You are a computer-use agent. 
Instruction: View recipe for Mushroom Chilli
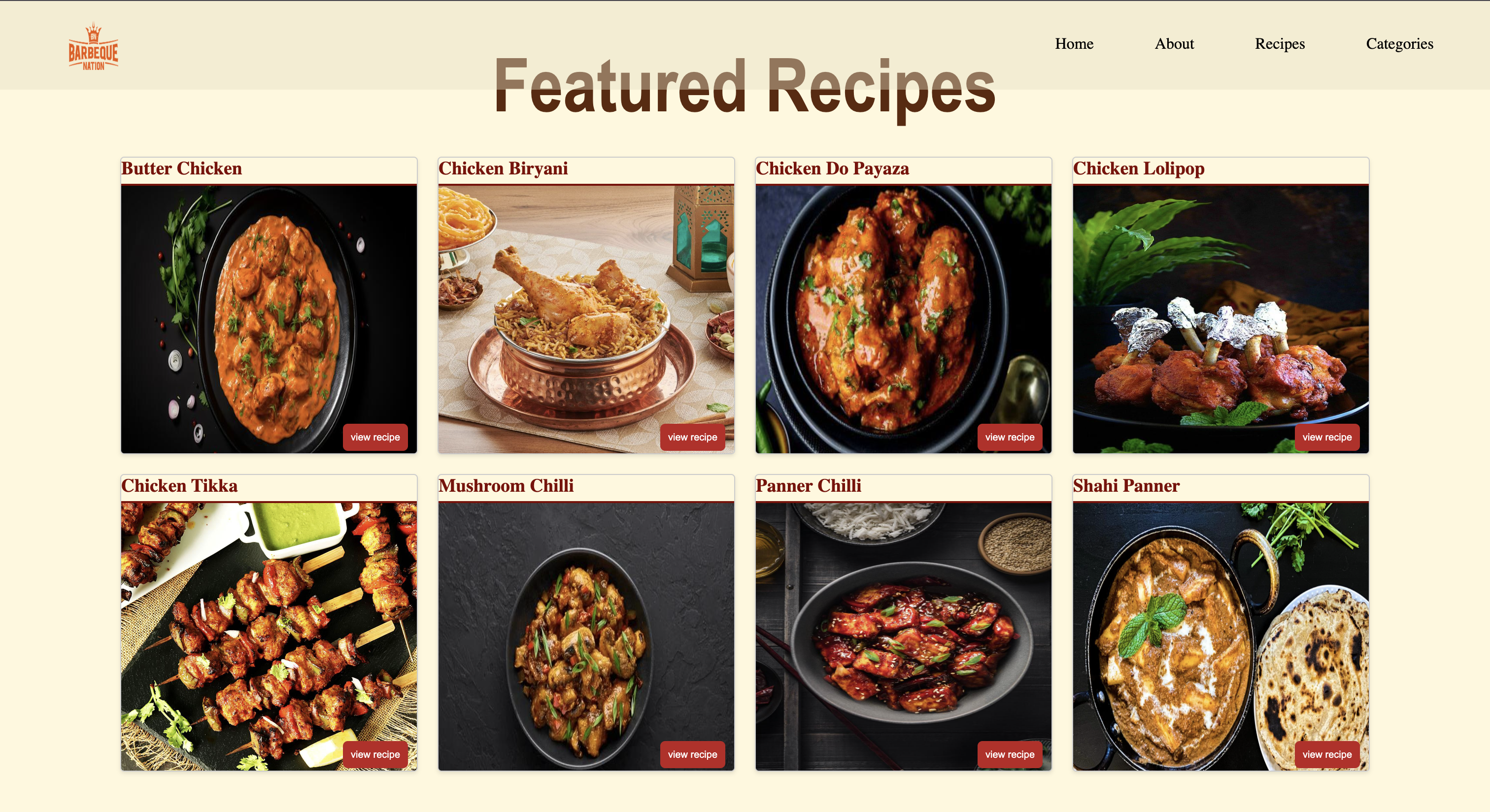pyautogui.click(x=692, y=754)
